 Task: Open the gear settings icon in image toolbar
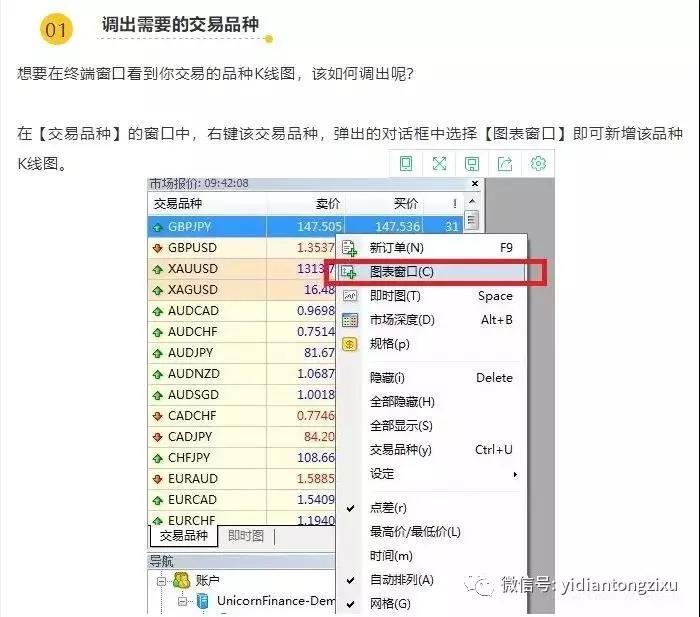point(538,164)
